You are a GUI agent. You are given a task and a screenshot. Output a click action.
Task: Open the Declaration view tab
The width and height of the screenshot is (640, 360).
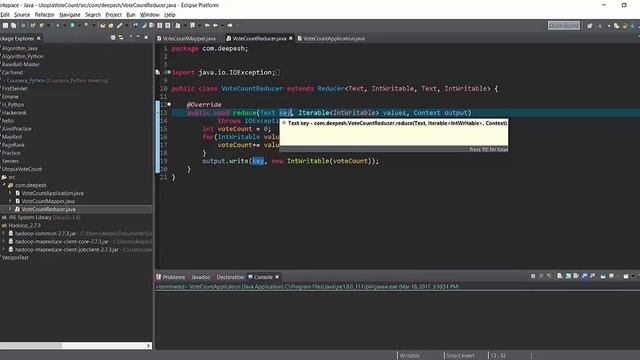coord(230,277)
